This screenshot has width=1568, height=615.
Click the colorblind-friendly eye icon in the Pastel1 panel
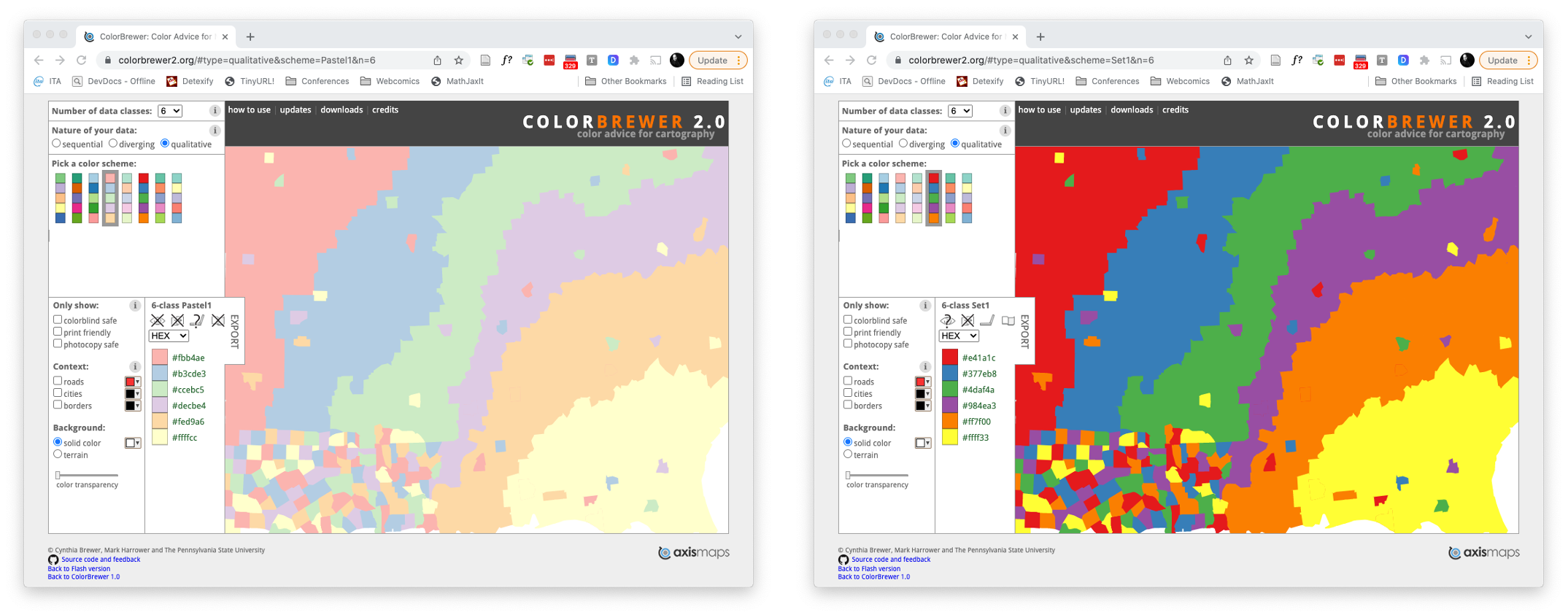pyautogui.click(x=157, y=320)
